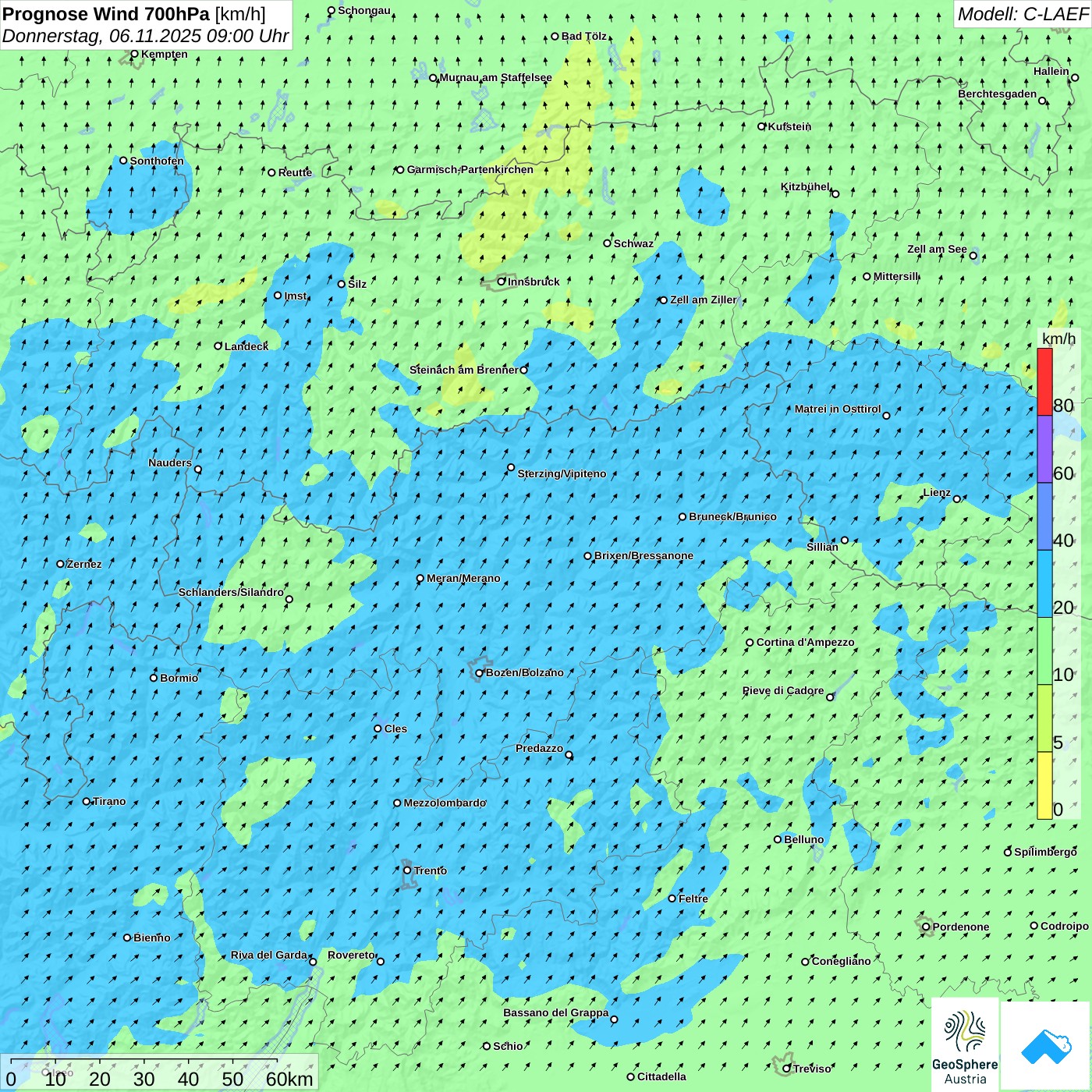Click the 'Zell am Ziller' label

coord(703,300)
